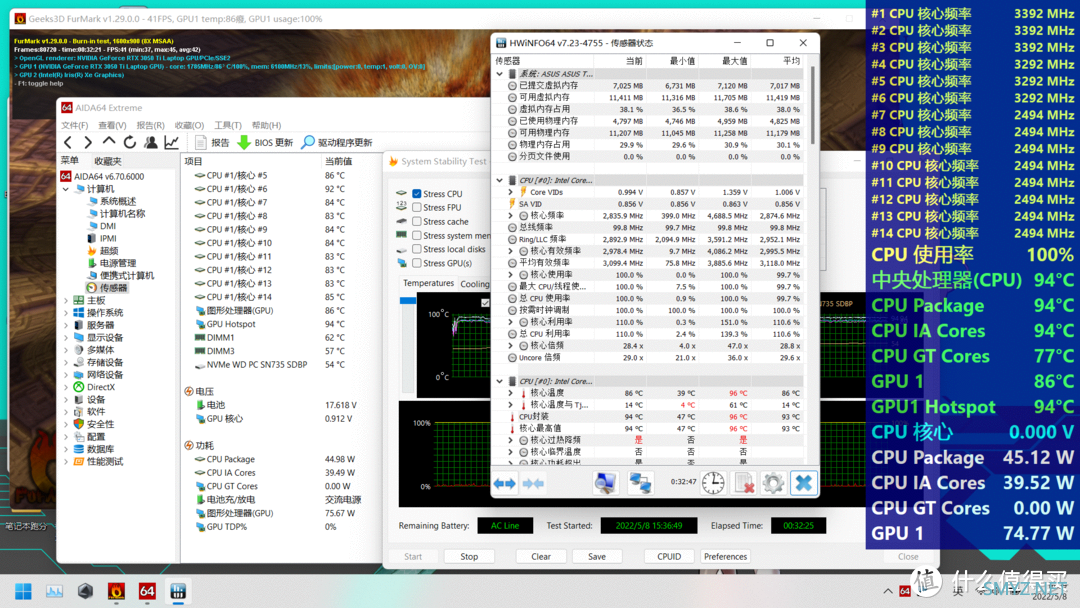Open 查看(V) menu in AIDA64

point(112,125)
